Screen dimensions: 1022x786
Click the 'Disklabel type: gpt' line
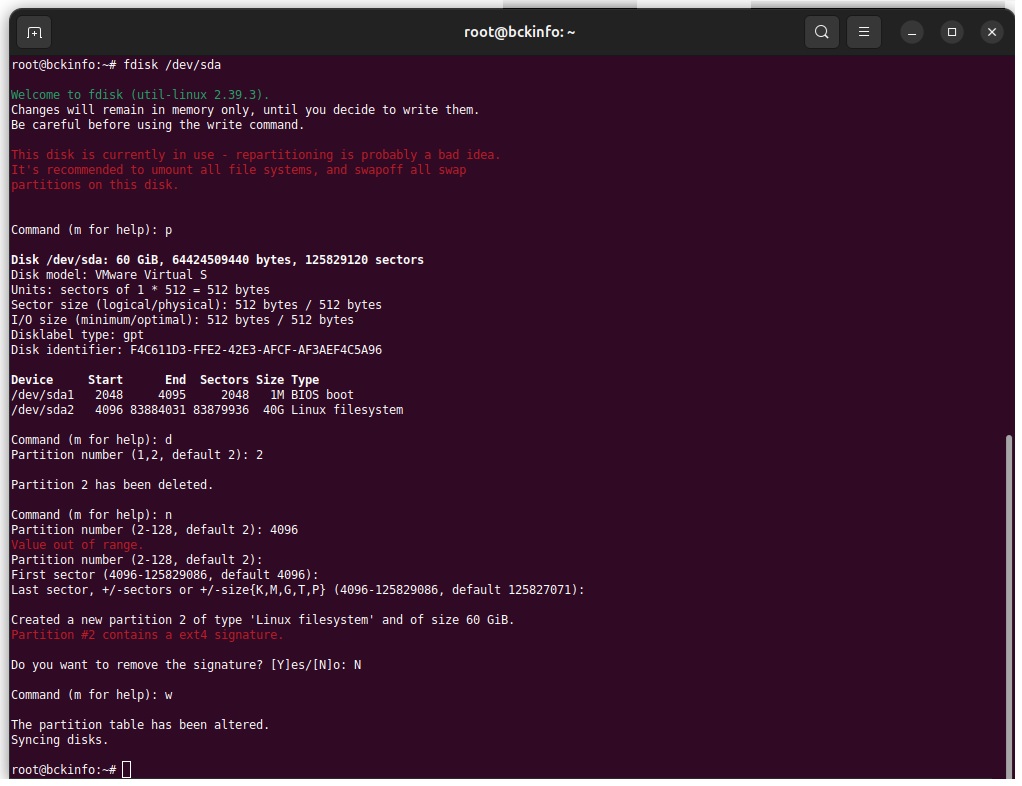pos(78,335)
